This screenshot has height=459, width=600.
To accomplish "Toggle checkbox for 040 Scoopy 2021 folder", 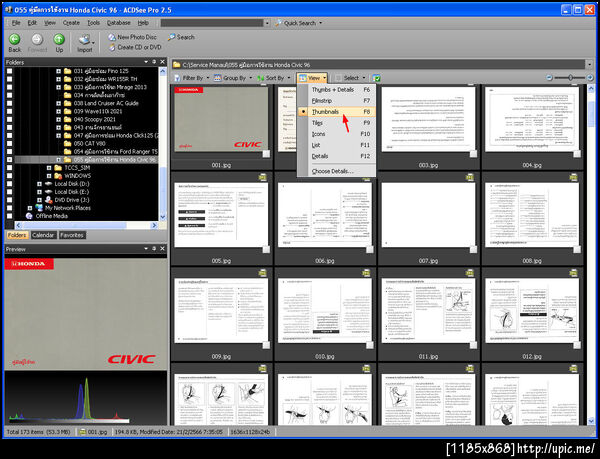I will pos(9,120).
